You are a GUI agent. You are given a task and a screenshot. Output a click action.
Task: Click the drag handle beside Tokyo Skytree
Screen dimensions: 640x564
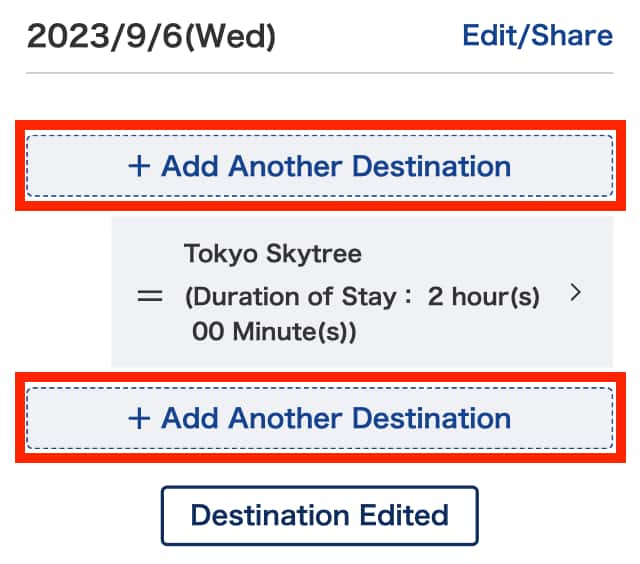click(x=150, y=296)
